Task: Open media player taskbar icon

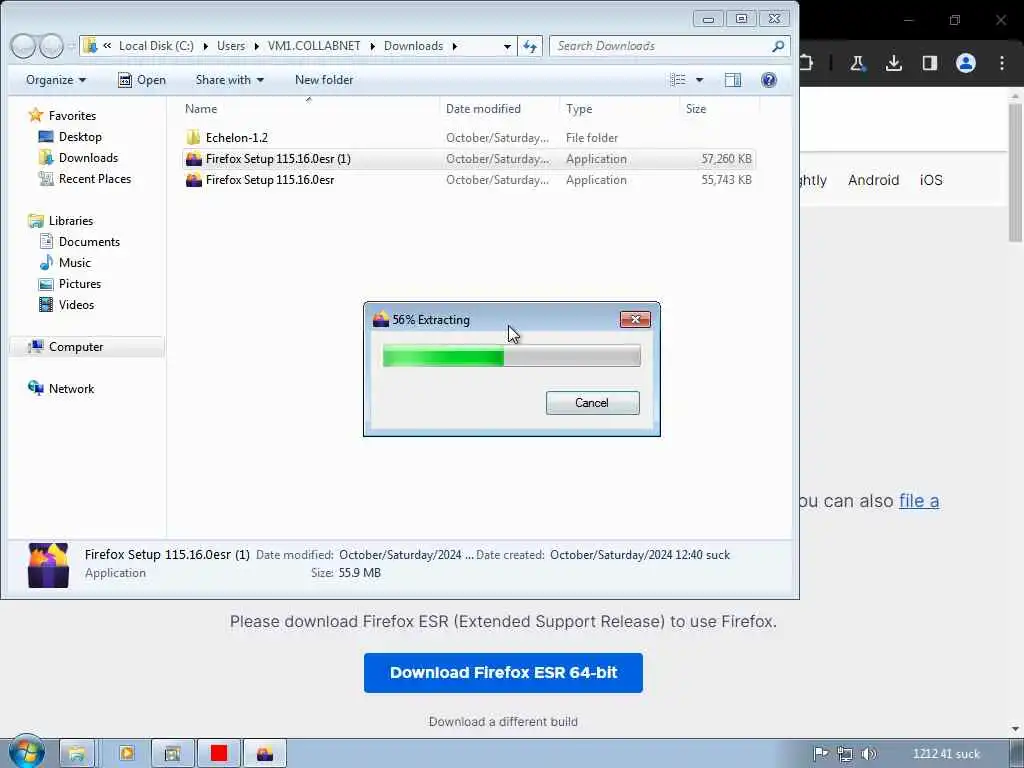Action: tap(126, 754)
